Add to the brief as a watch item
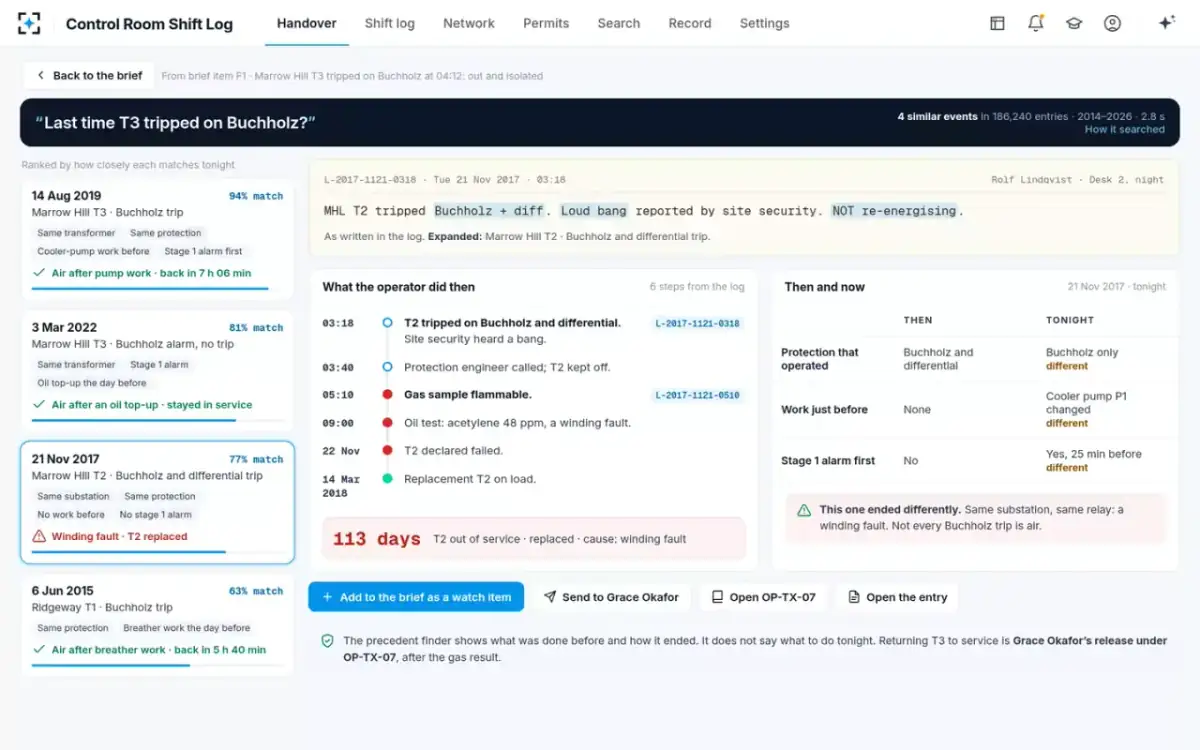 pos(416,597)
